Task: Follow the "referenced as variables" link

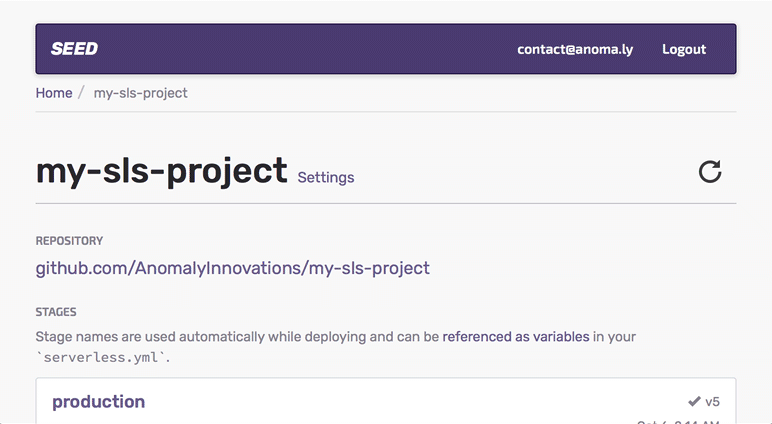Action: 515,336
